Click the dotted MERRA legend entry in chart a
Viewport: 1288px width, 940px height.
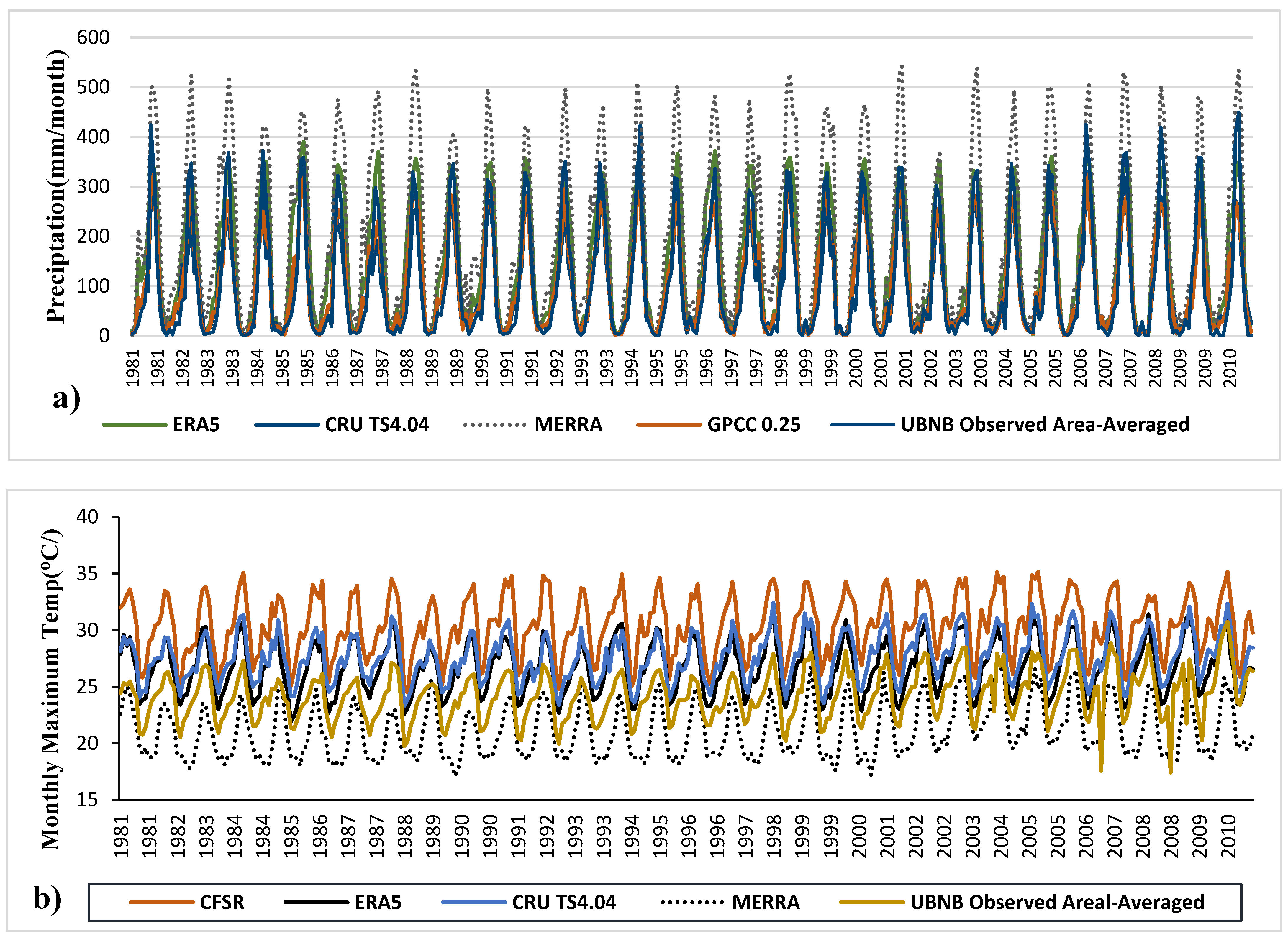coord(495,424)
